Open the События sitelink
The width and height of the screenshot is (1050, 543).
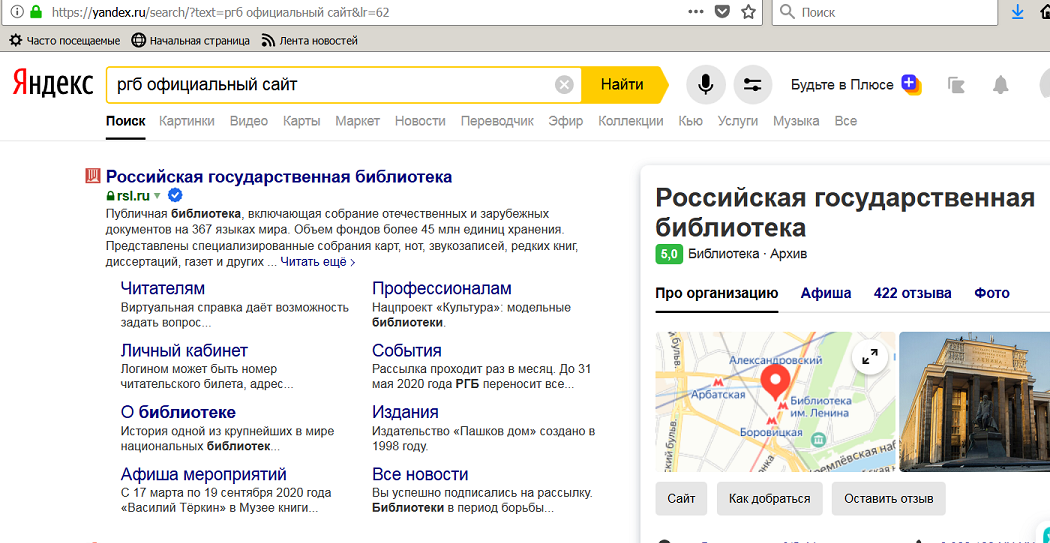[x=406, y=350]
